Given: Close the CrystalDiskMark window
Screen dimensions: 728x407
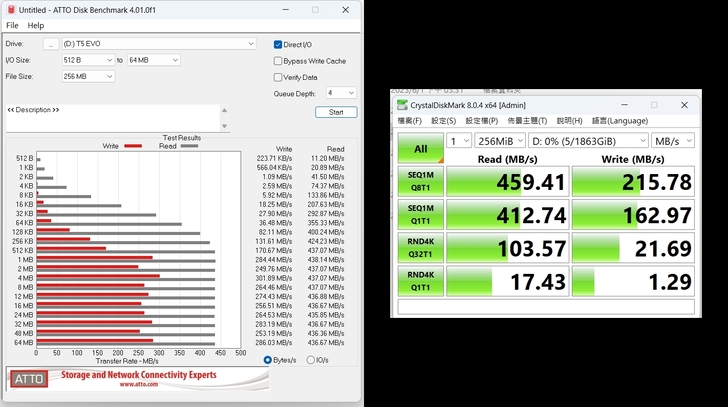Looking at the screenshot, I should pos(685,104).
